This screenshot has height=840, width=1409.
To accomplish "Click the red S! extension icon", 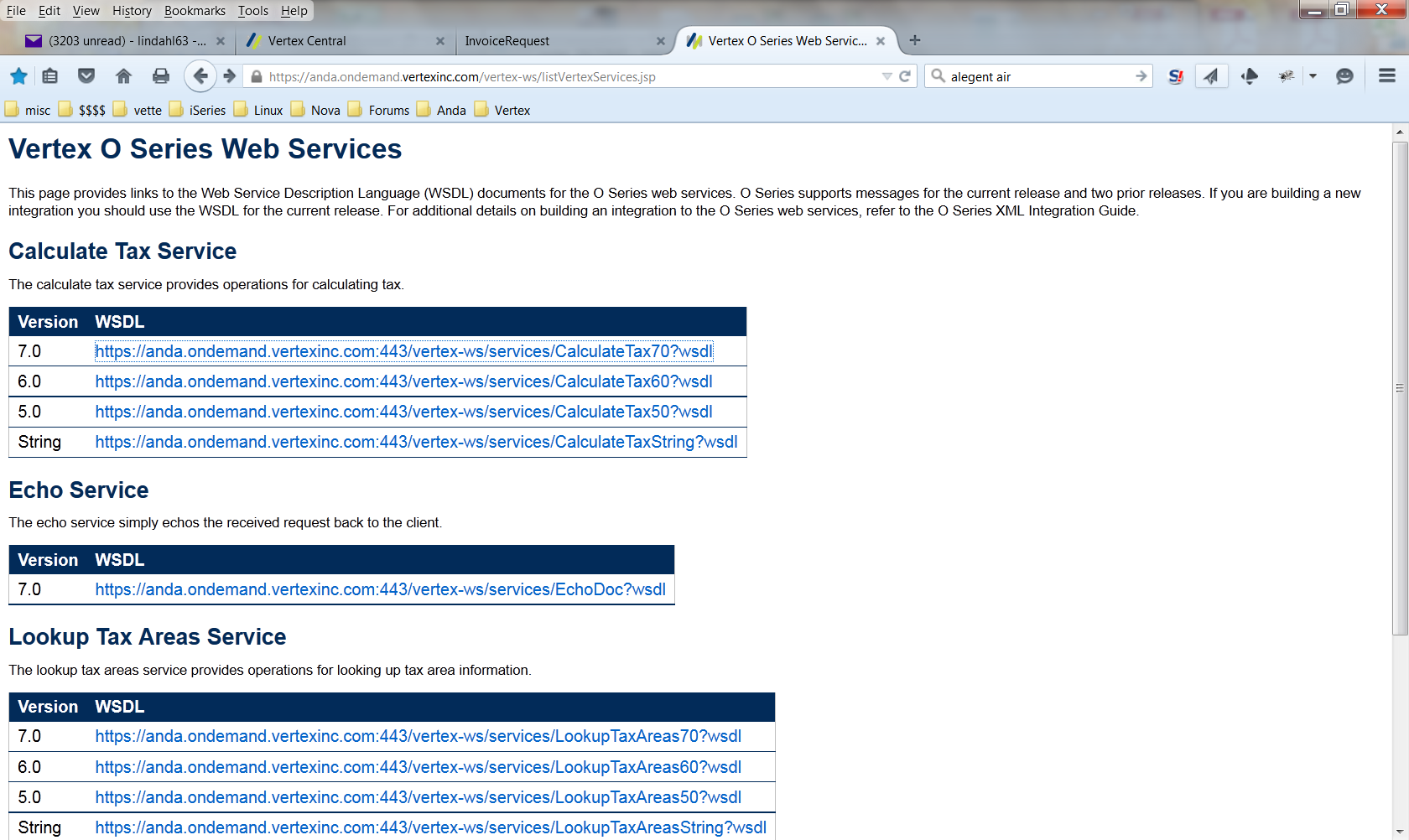I will [x=1176, y=76].
